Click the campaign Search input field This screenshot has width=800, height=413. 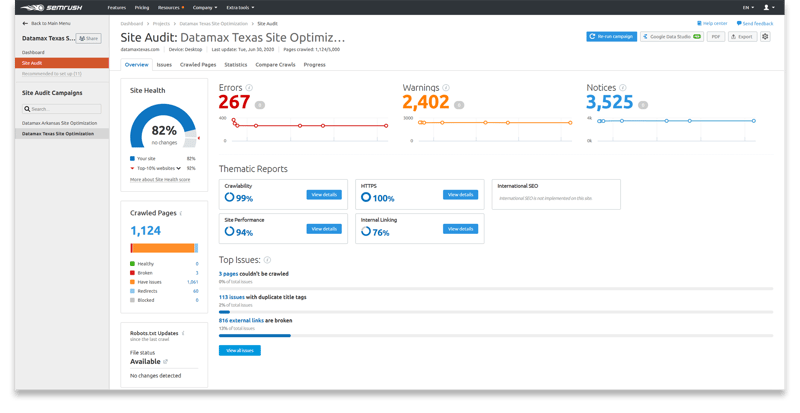coord(62,109)
